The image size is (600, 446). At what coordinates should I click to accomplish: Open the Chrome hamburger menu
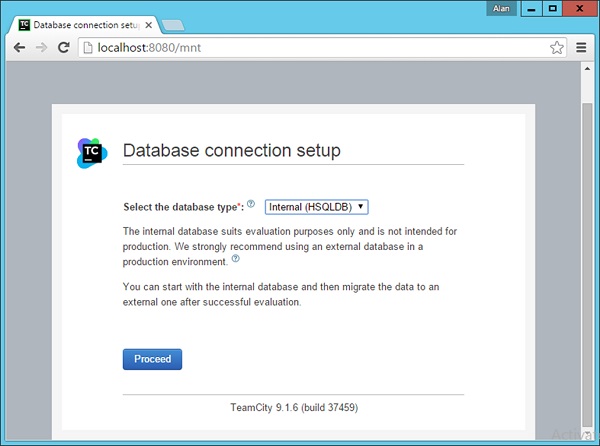click(x=582, y=47)
